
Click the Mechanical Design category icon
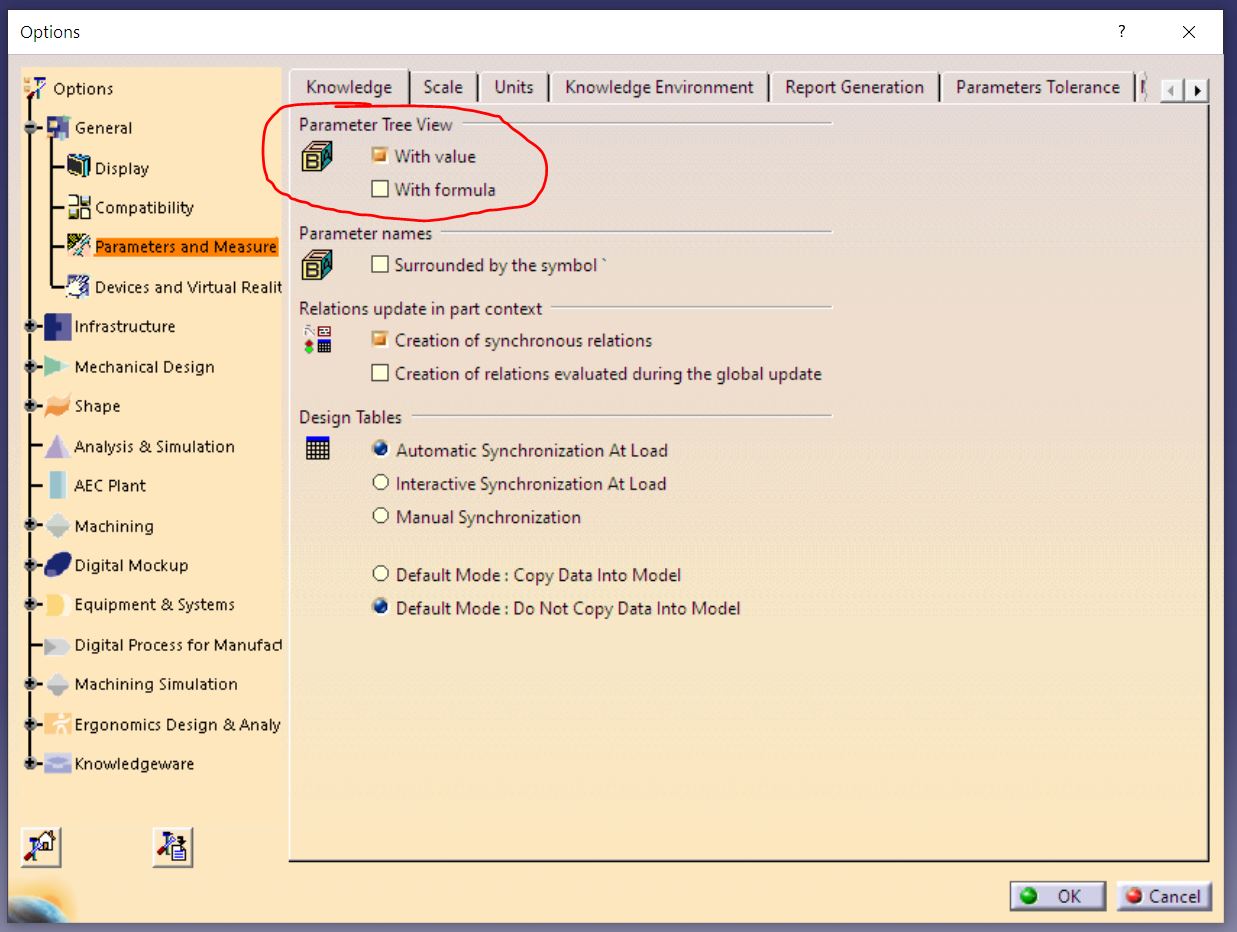tap(58, 367)
